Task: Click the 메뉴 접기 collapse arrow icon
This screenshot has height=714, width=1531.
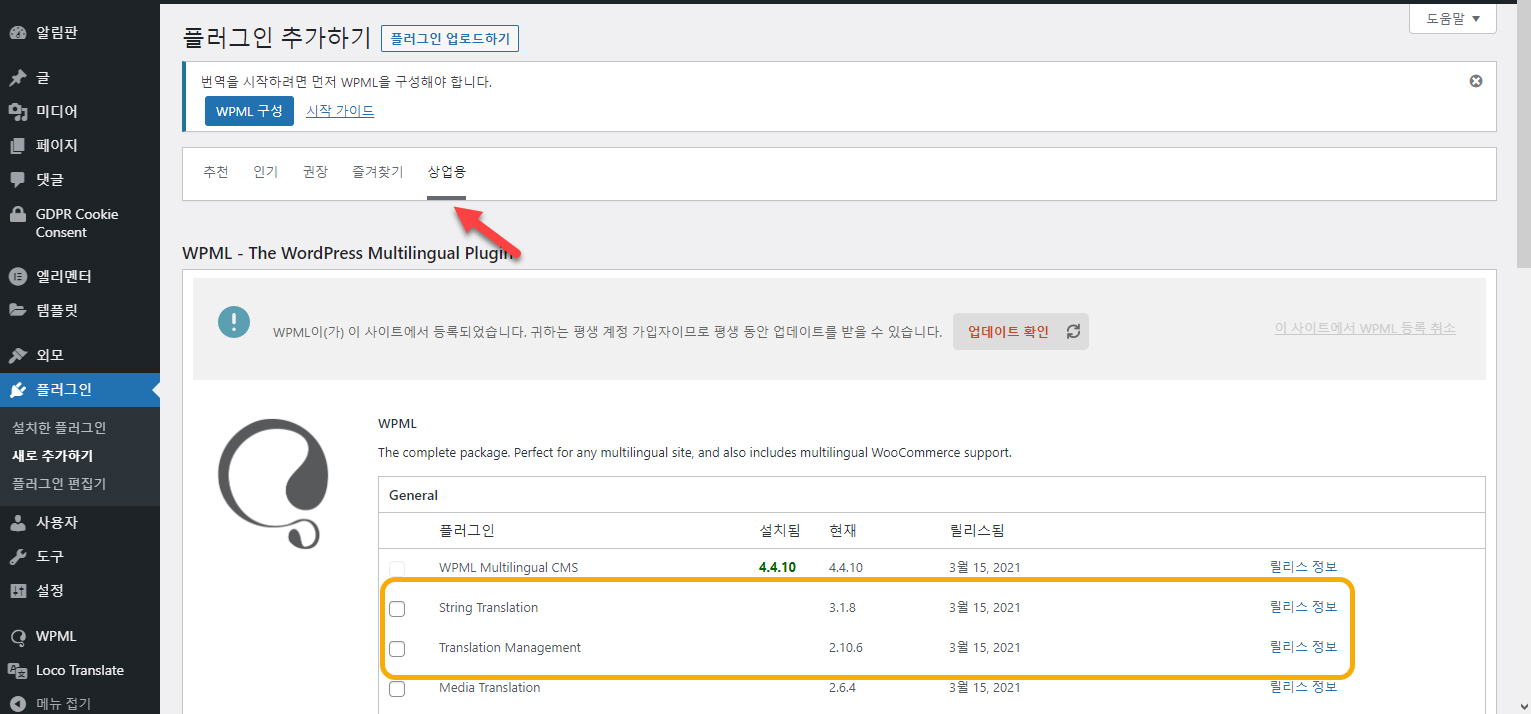Action: pos(17,704)
